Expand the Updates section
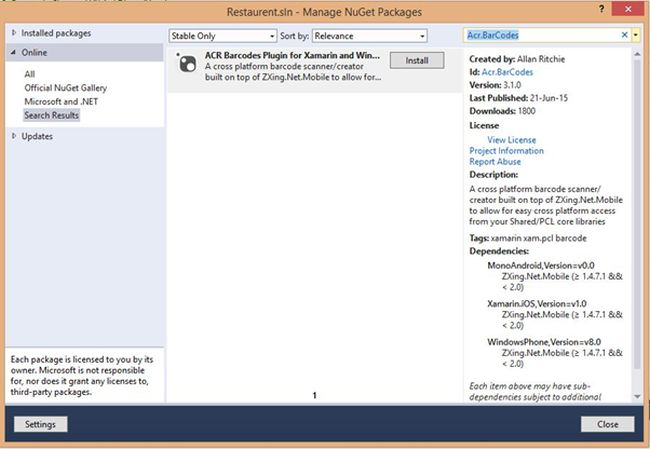Image resolution: width=650 pixels, height=449 pixels. pyautogui.click(x=14, y=136)
